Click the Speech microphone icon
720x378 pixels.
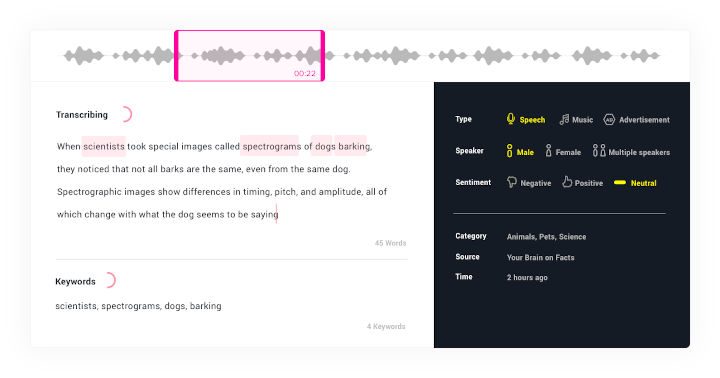point(511,119)
